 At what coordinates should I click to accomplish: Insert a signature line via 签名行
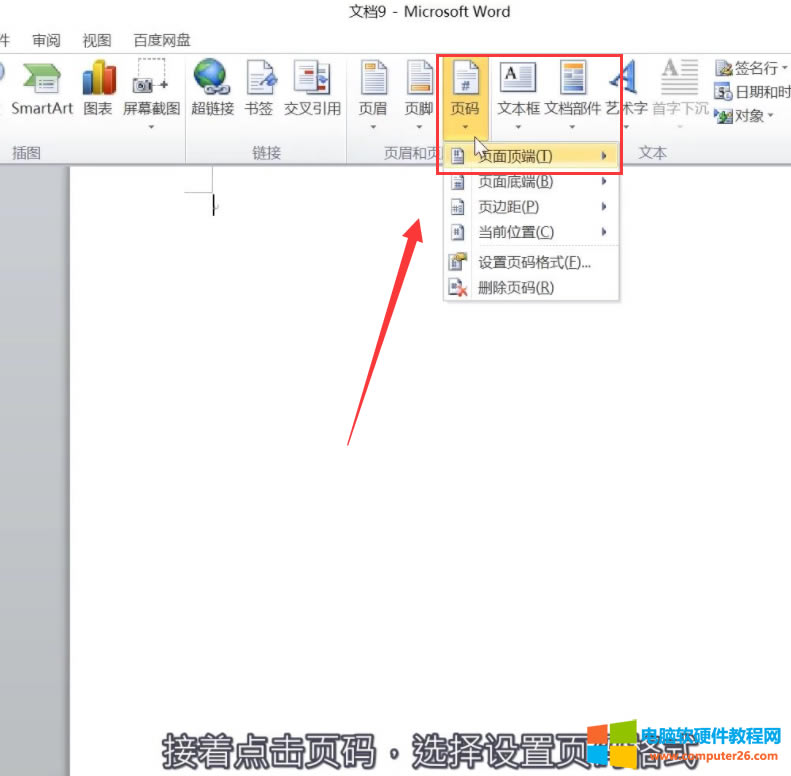[747, 68]
